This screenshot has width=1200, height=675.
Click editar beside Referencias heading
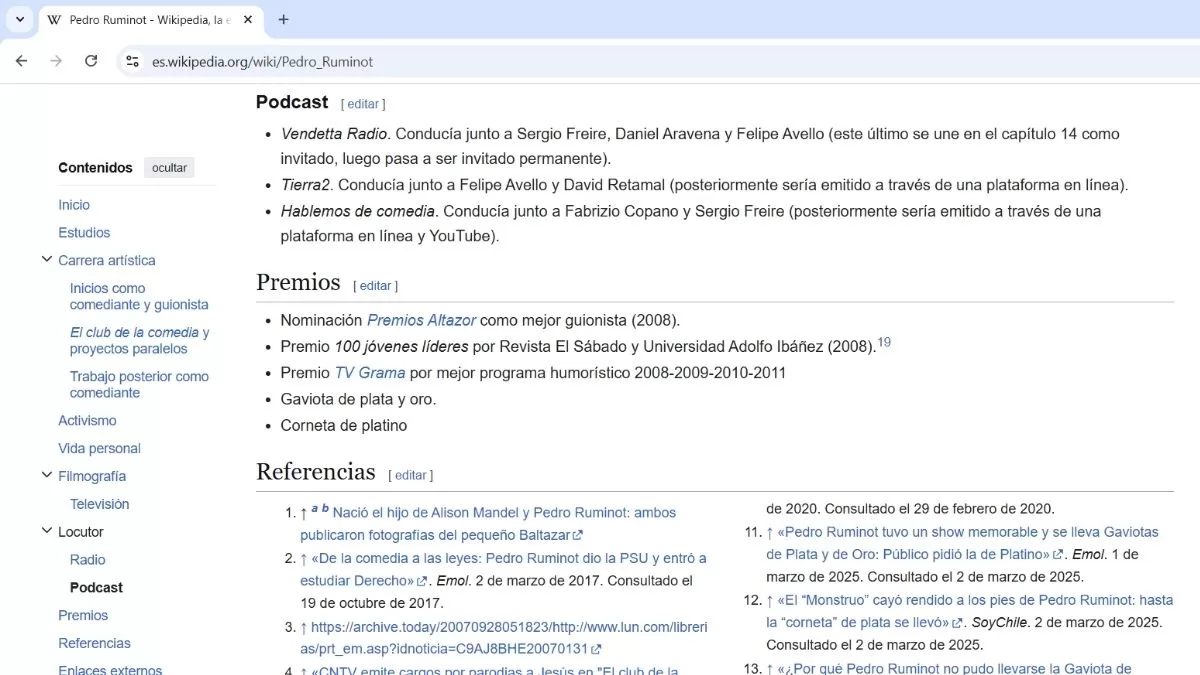pos(410,475)
